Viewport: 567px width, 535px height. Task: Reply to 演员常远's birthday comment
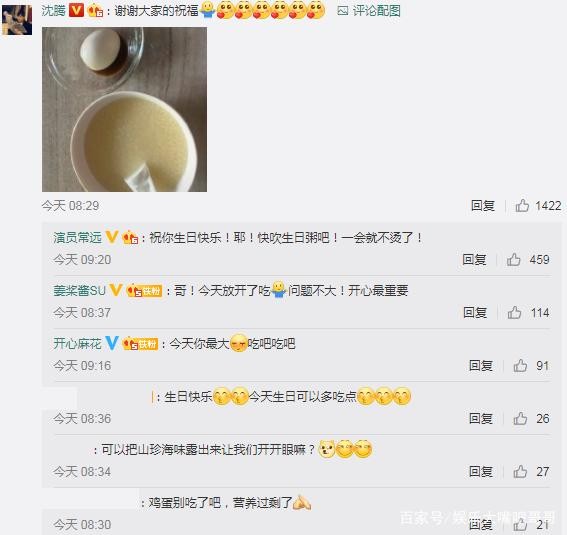474,259
